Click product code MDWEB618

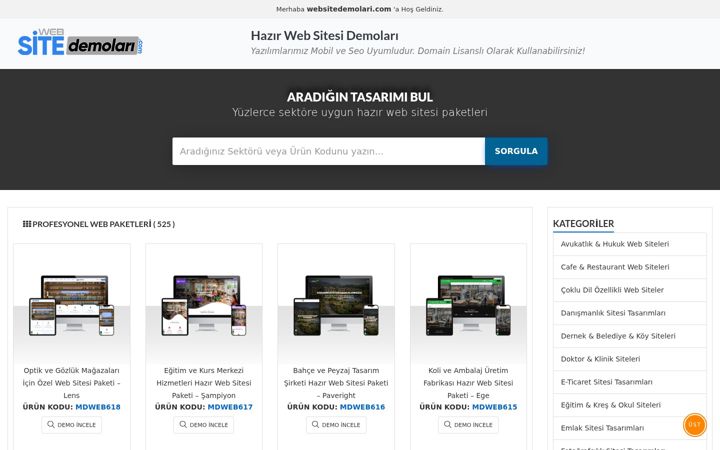pyautogui.click(x=98, y=407)
